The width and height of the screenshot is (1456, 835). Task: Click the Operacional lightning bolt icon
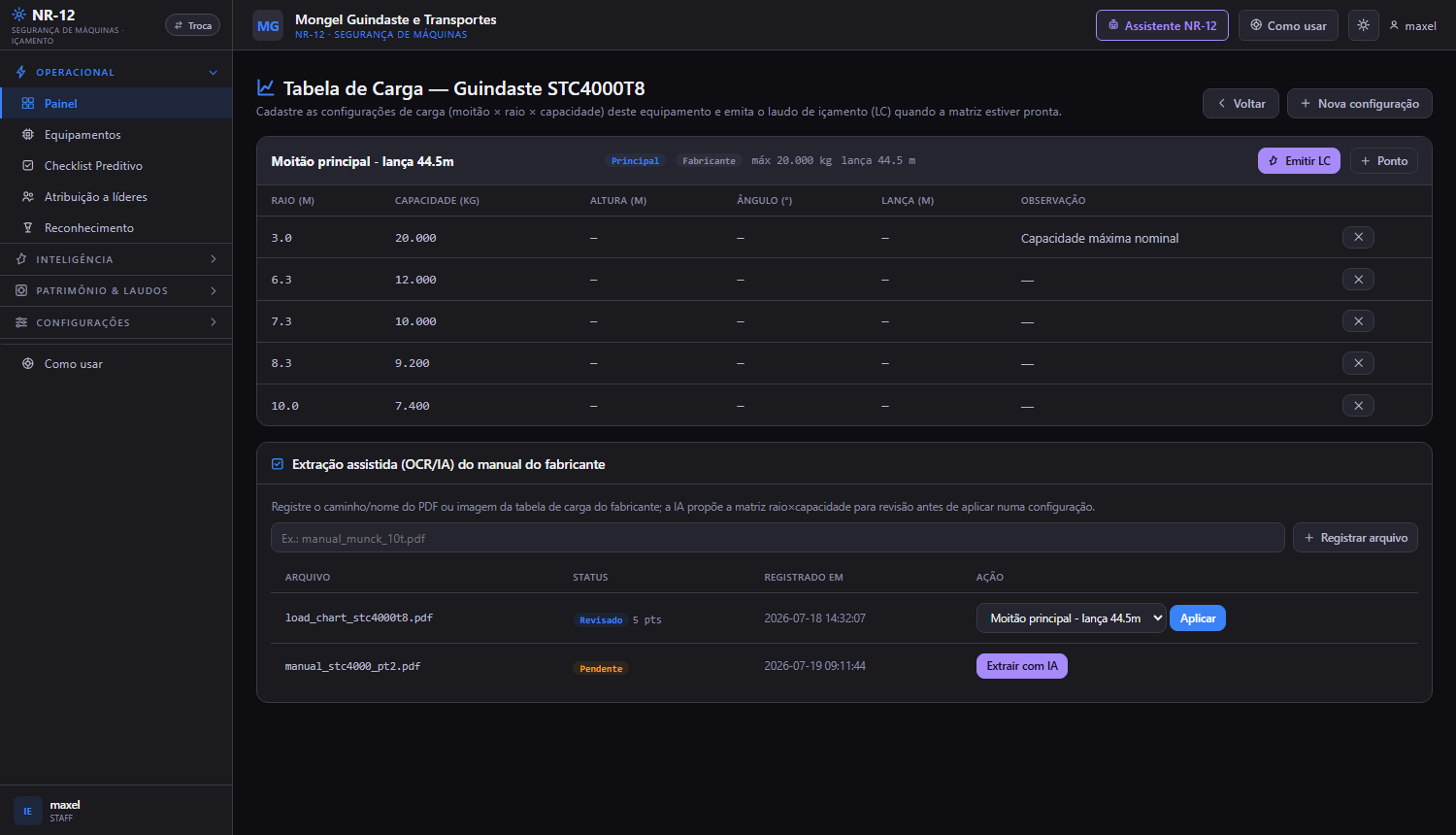click(x=21, y=72)
